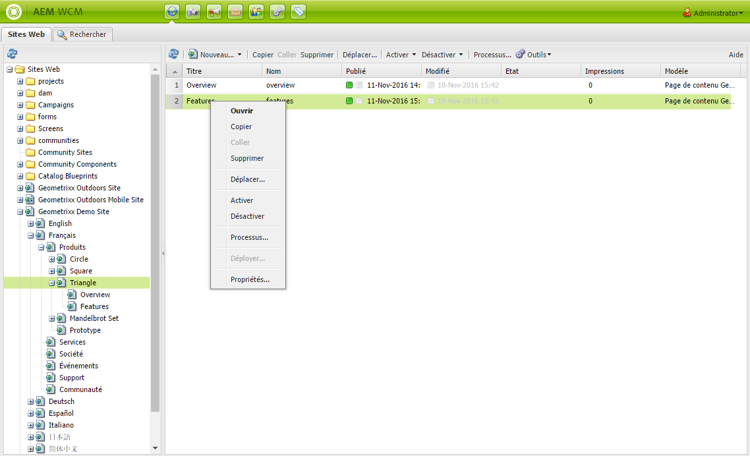The width and height of the screenshot is (750, 456).
Task: Choose Processus... in the context menu
Action: click(x=248, y=237)
